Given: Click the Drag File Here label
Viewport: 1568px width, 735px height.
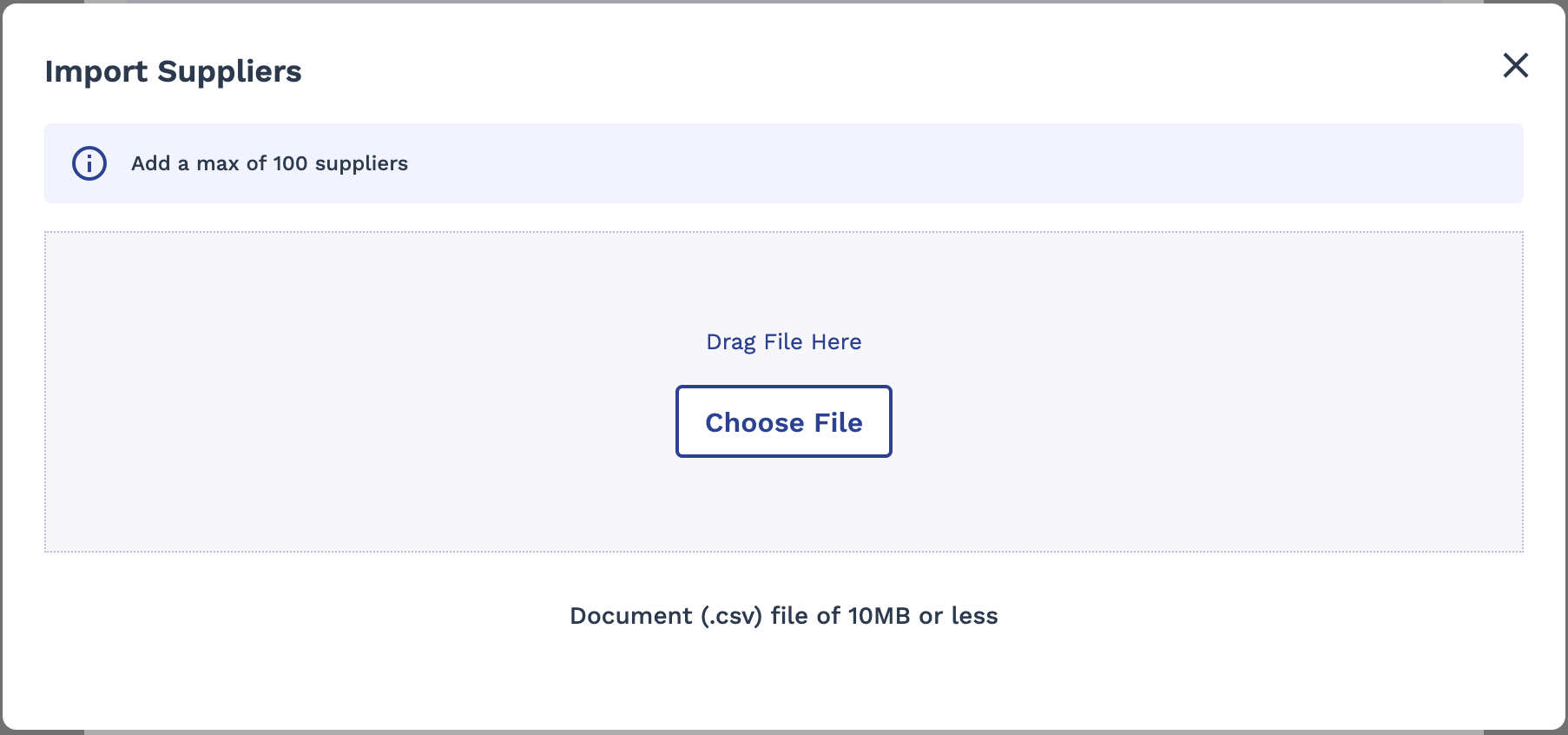Looking at the screenshot, I should coord(784,341).
